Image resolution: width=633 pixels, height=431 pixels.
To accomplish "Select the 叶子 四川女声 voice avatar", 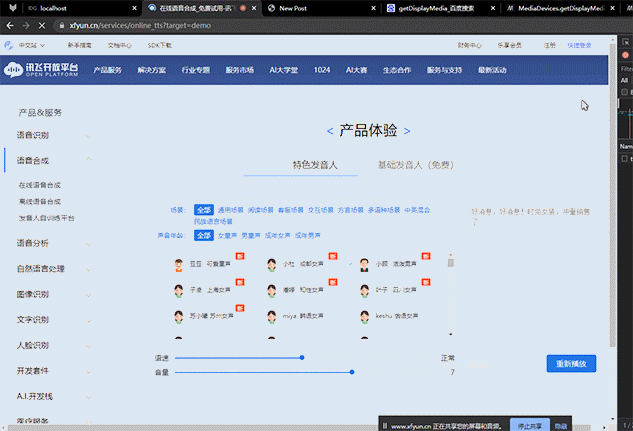I will pos(365,291).
